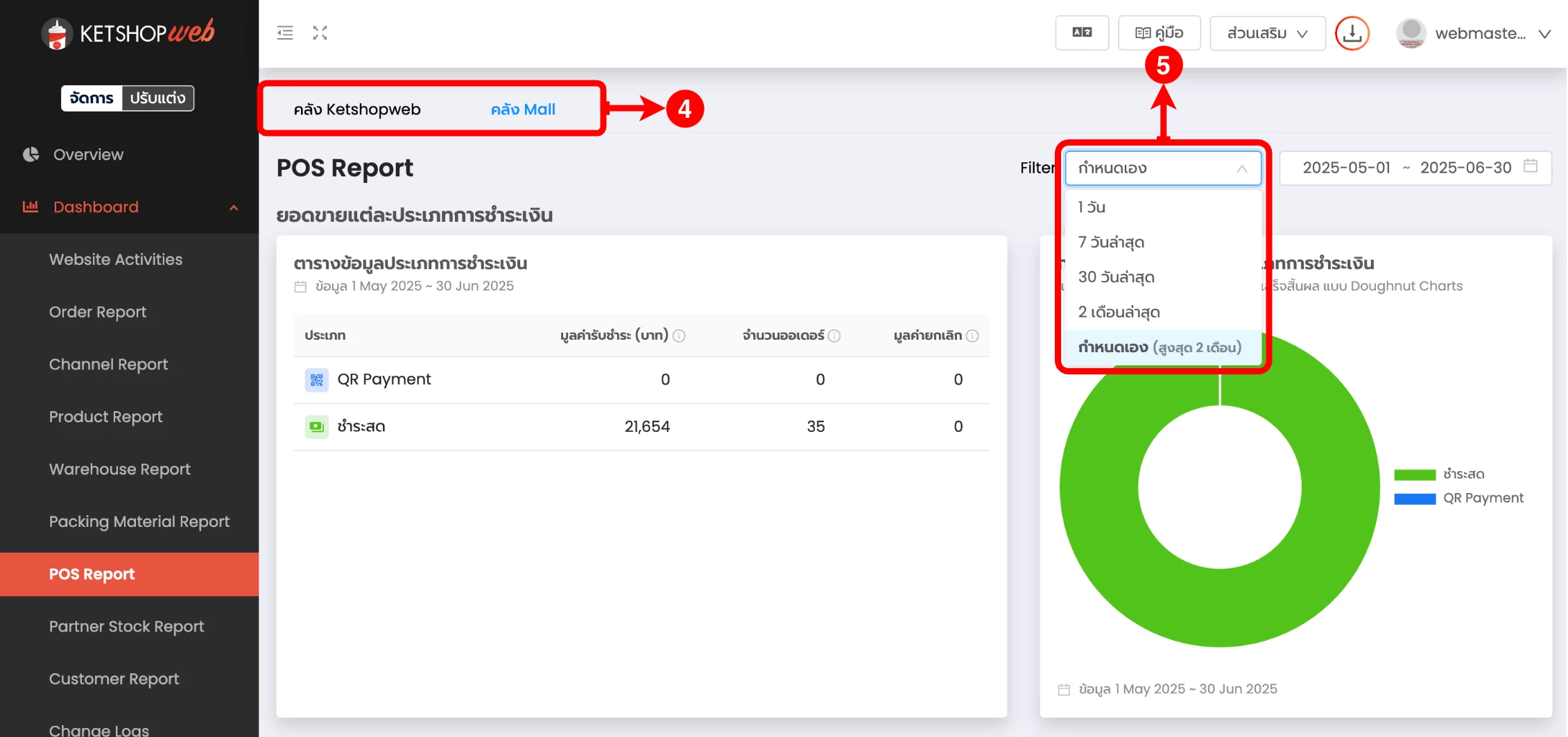Expand the webmaster account menu

1473,33
